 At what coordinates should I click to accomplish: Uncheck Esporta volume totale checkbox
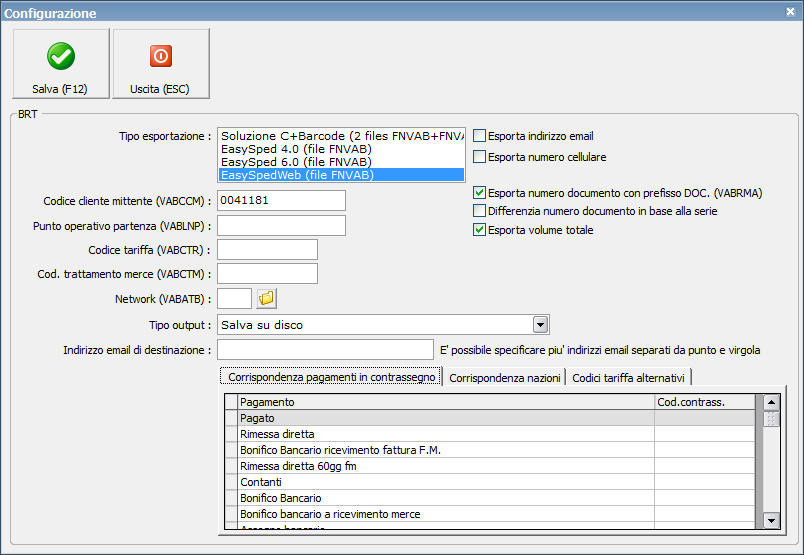pyautogui.click(x=479, y=230)
